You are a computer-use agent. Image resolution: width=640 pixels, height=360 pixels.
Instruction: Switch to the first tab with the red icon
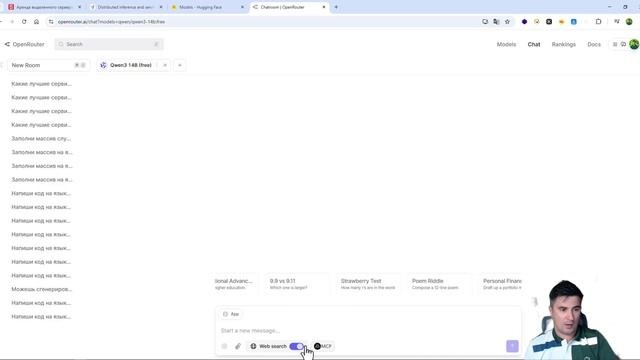[x=44, y=7]
